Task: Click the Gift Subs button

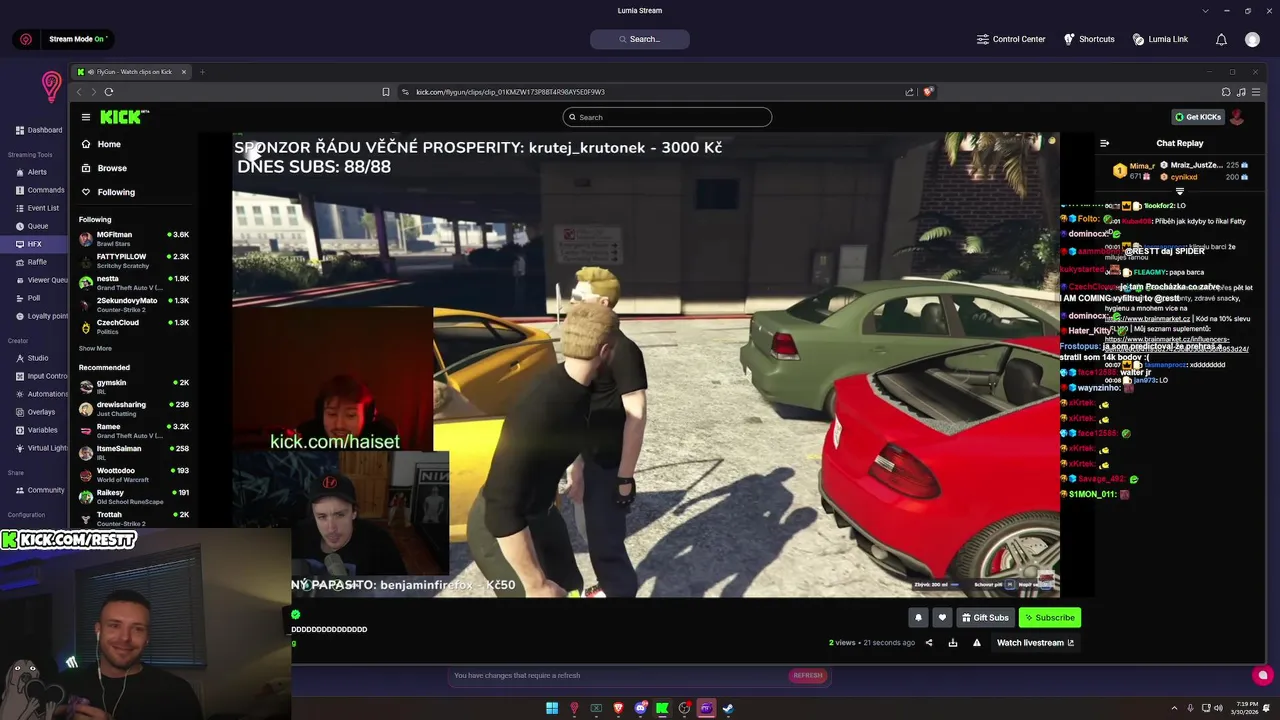Action: (x=985, y=617)
